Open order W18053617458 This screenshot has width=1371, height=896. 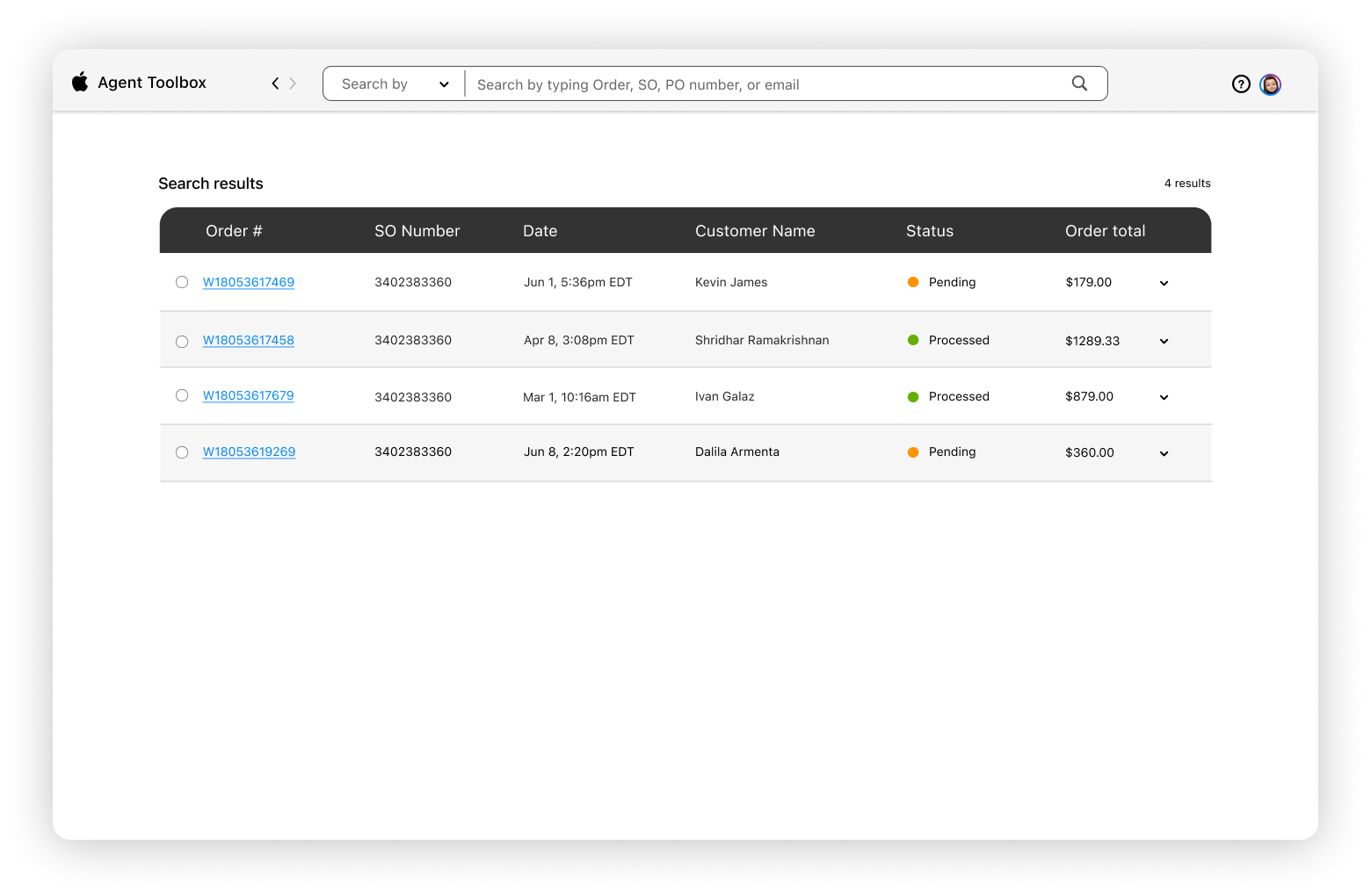(249, 340)
